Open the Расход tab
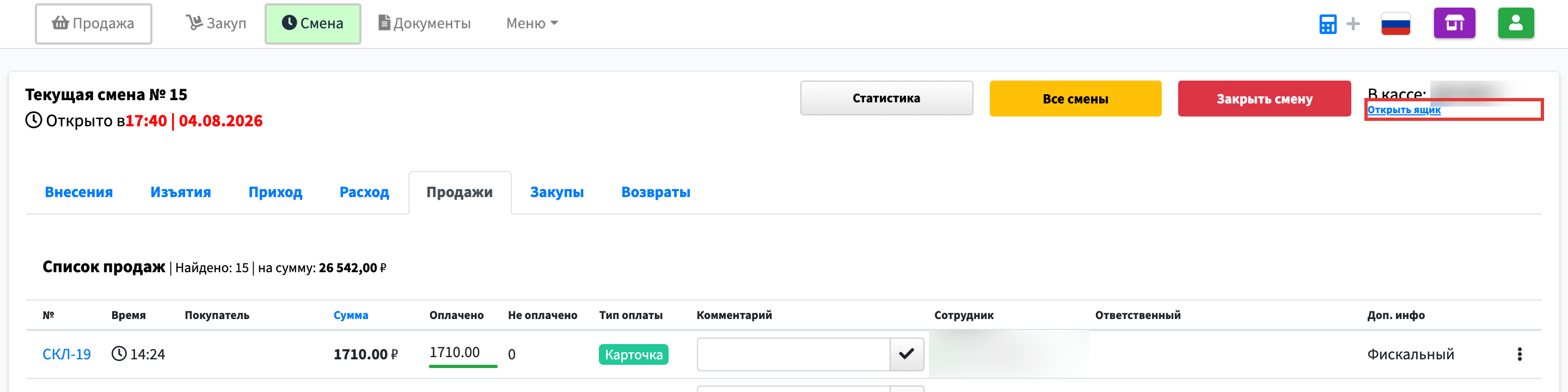Viewport: 1568px width, 392px height. 364,192
